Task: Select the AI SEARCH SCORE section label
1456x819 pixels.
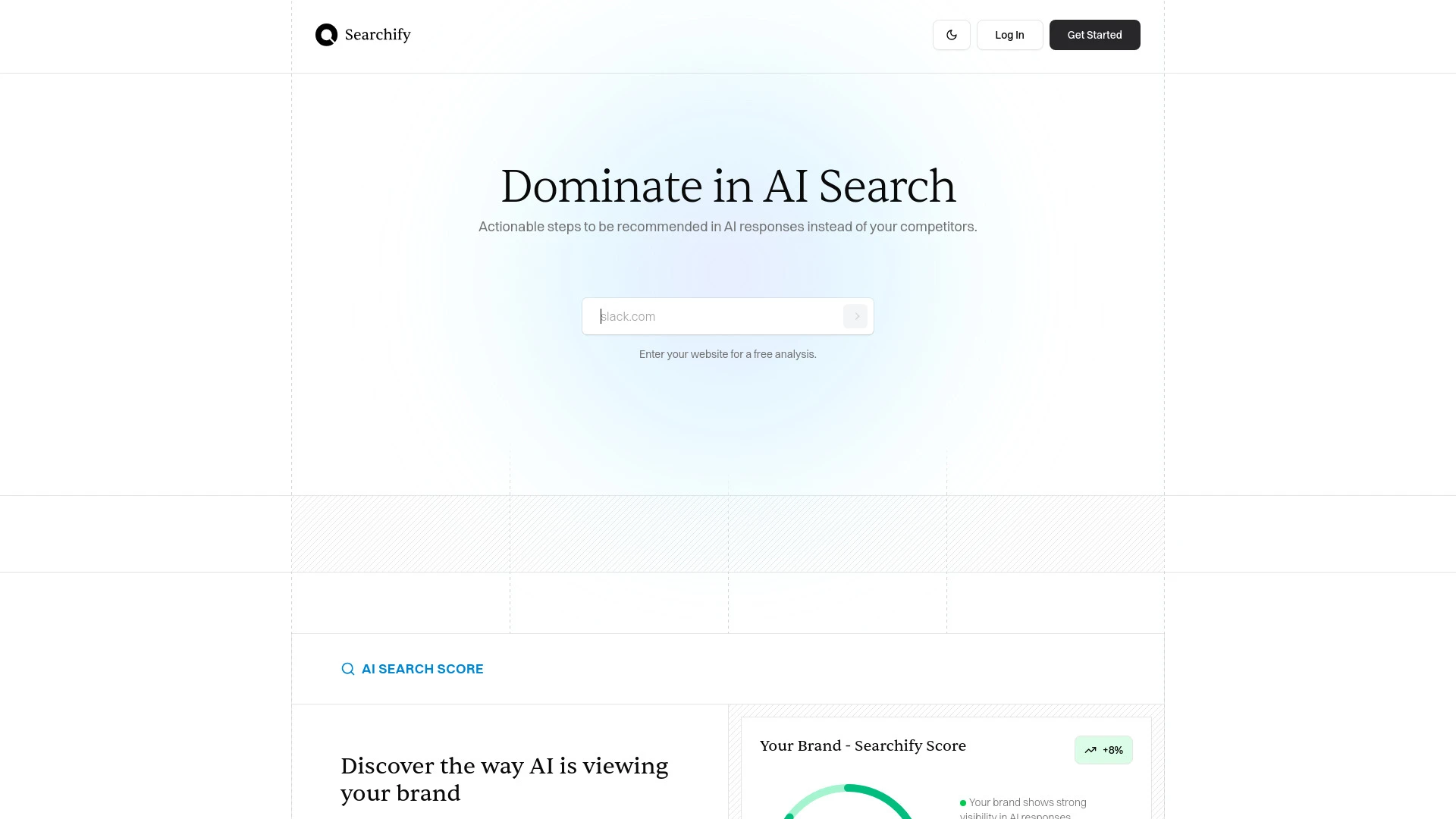Action: click(x=422, y=669)
